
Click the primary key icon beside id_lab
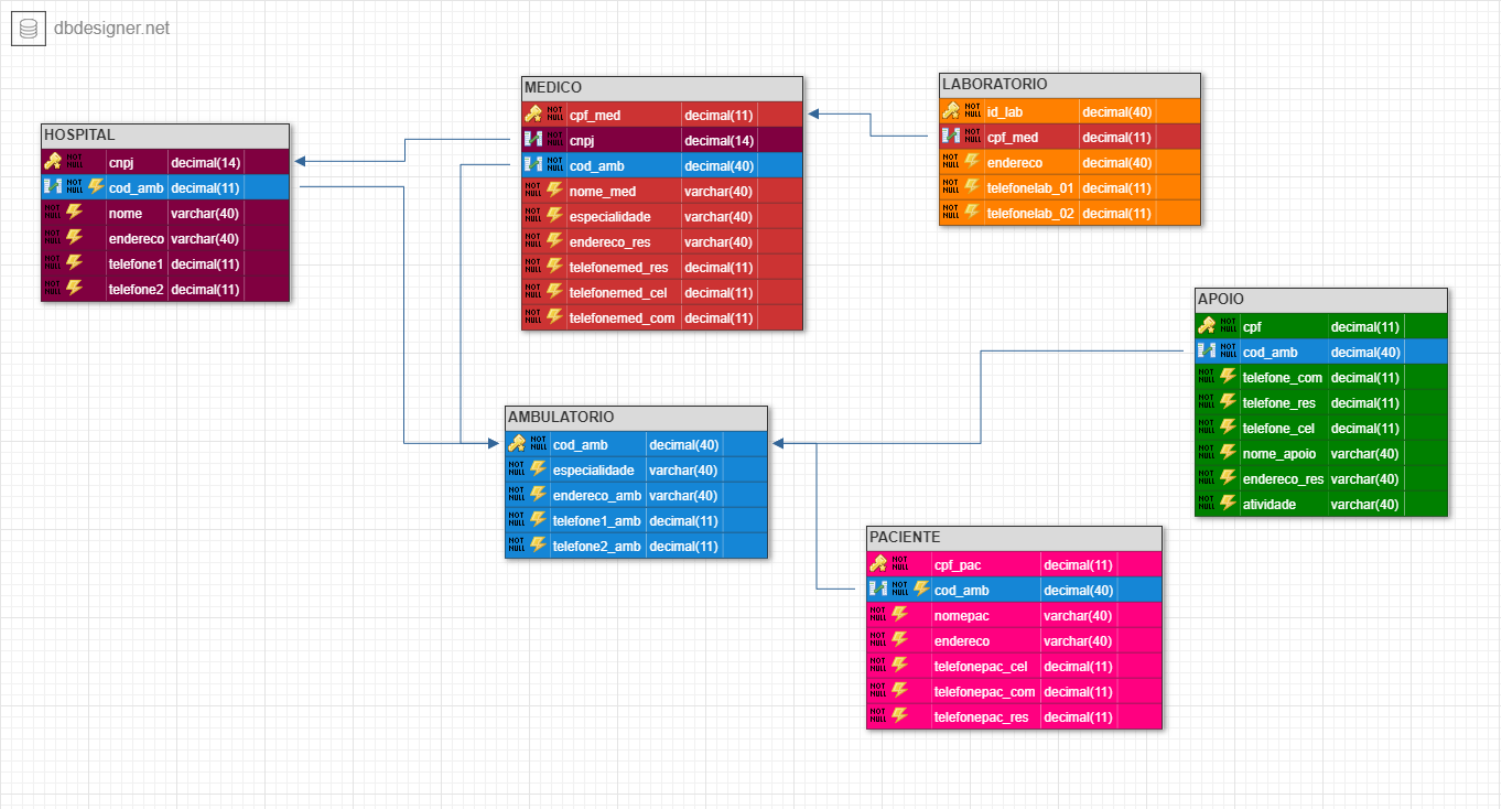coord(951,111)
